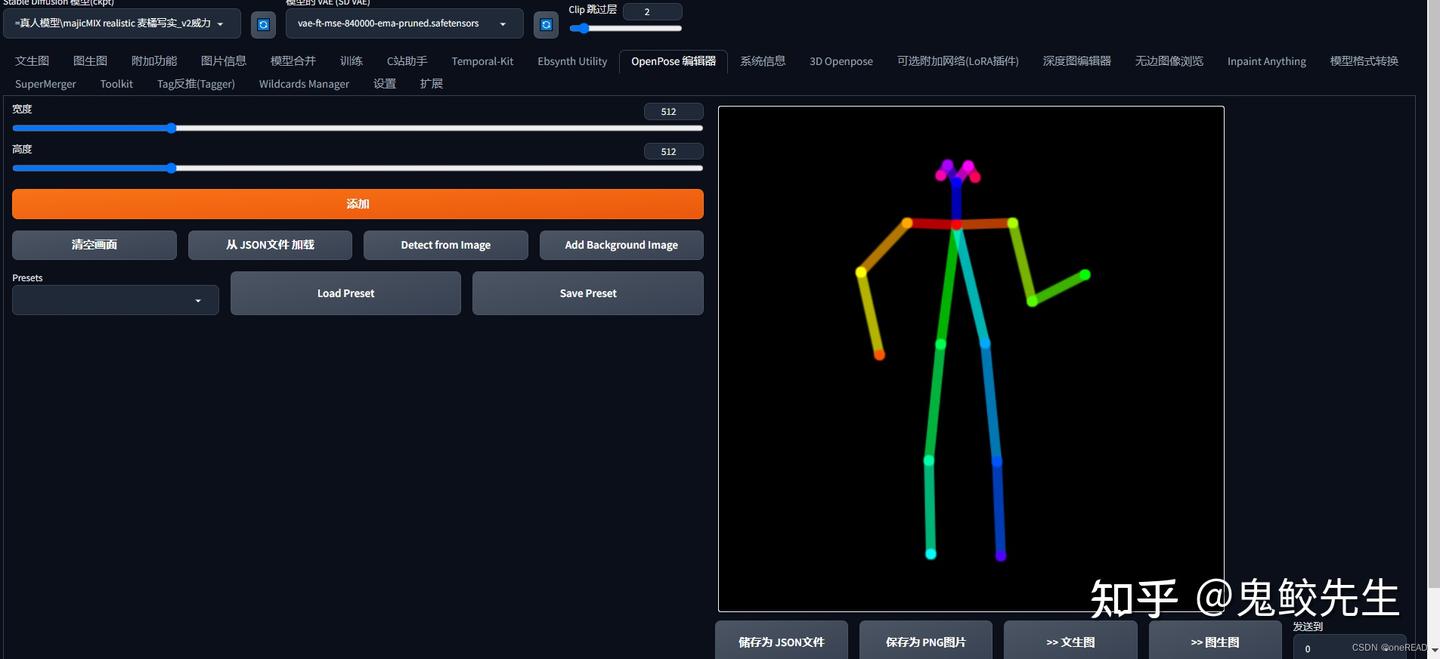
Task: Open the 训练 tab
Action: coord(351,61)
